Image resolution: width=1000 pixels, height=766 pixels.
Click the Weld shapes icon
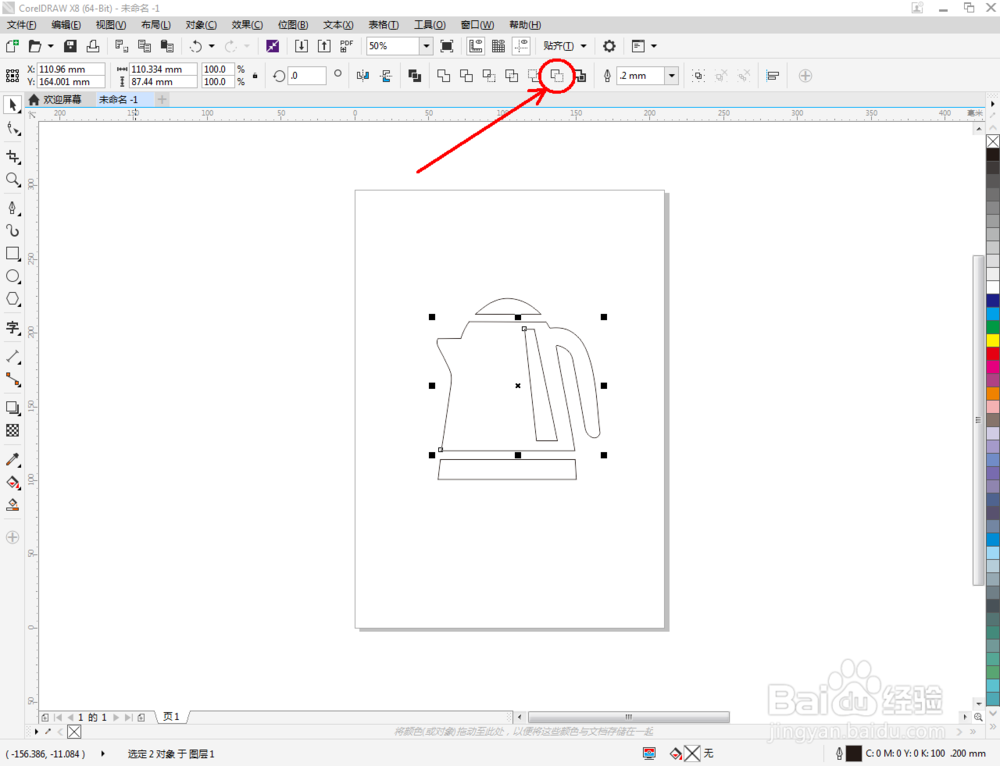[443, 76]
